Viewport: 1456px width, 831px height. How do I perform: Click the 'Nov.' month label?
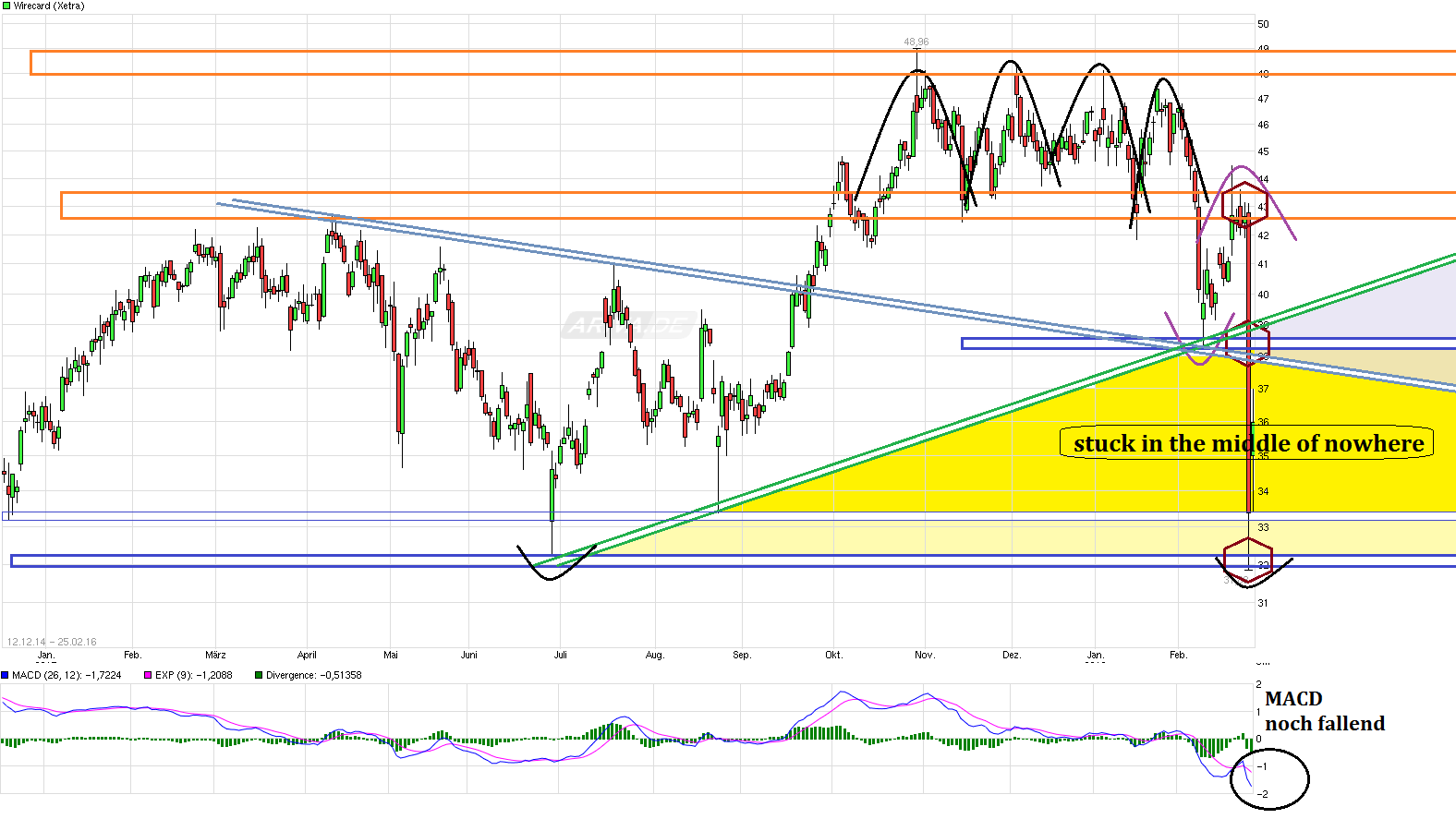925,655
